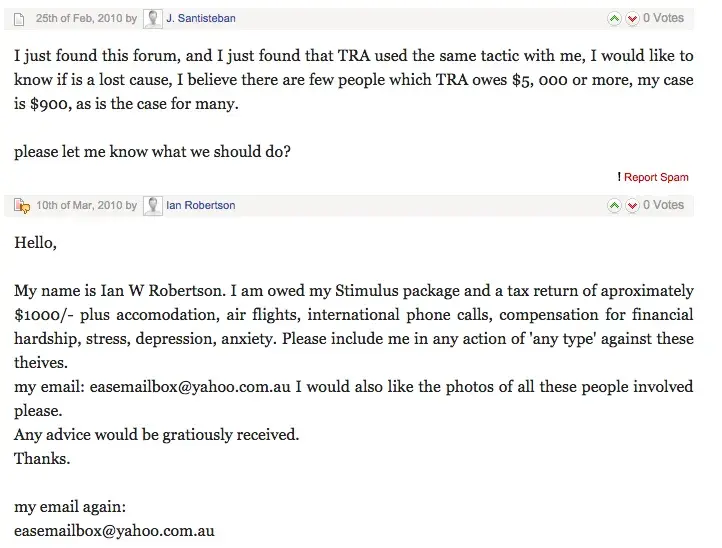This screenshot has height=548, width=722.
Task: Open Ian Robertson's profile link
Action: [x=201, y=206]
